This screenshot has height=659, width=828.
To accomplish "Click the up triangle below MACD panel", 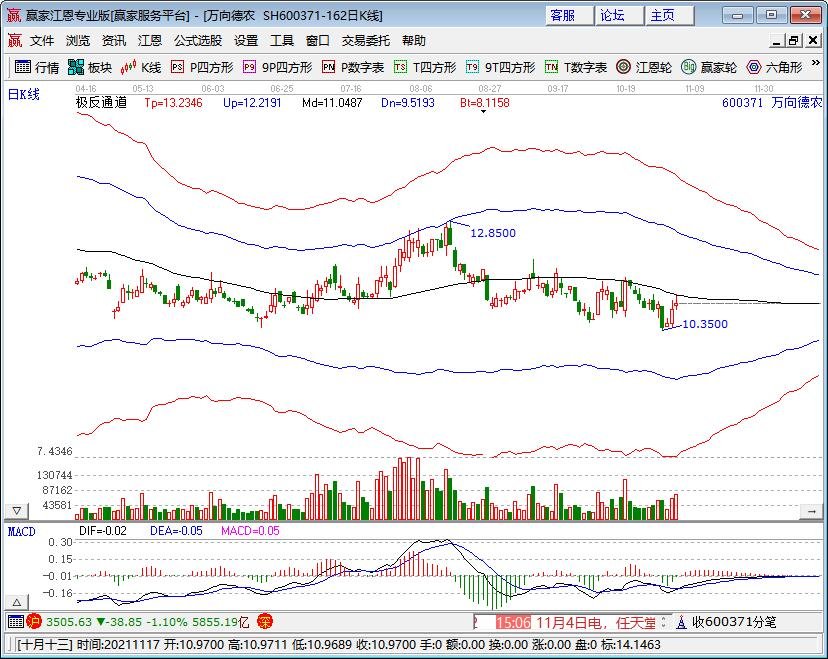I will pos(16,603).
